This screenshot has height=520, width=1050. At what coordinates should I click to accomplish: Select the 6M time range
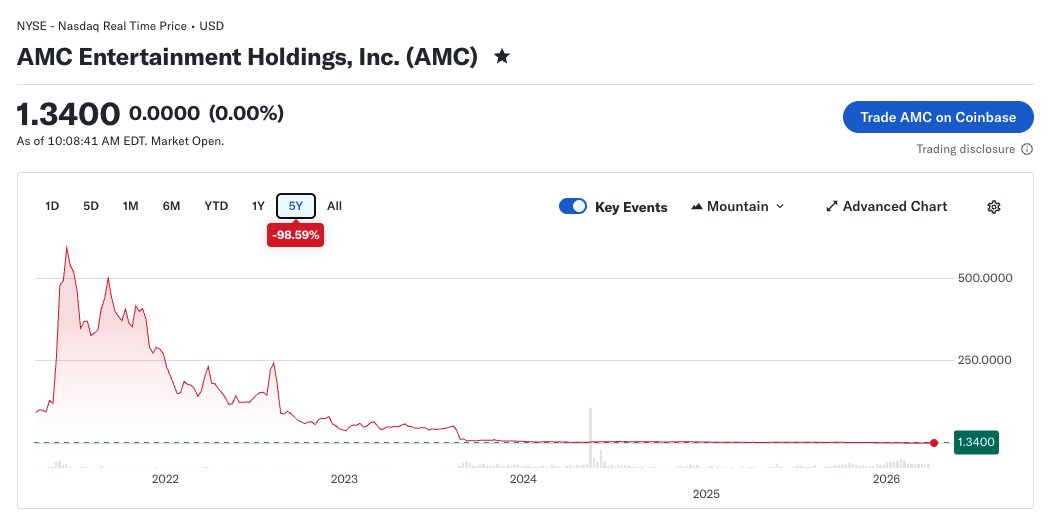(x=171, y=207)
